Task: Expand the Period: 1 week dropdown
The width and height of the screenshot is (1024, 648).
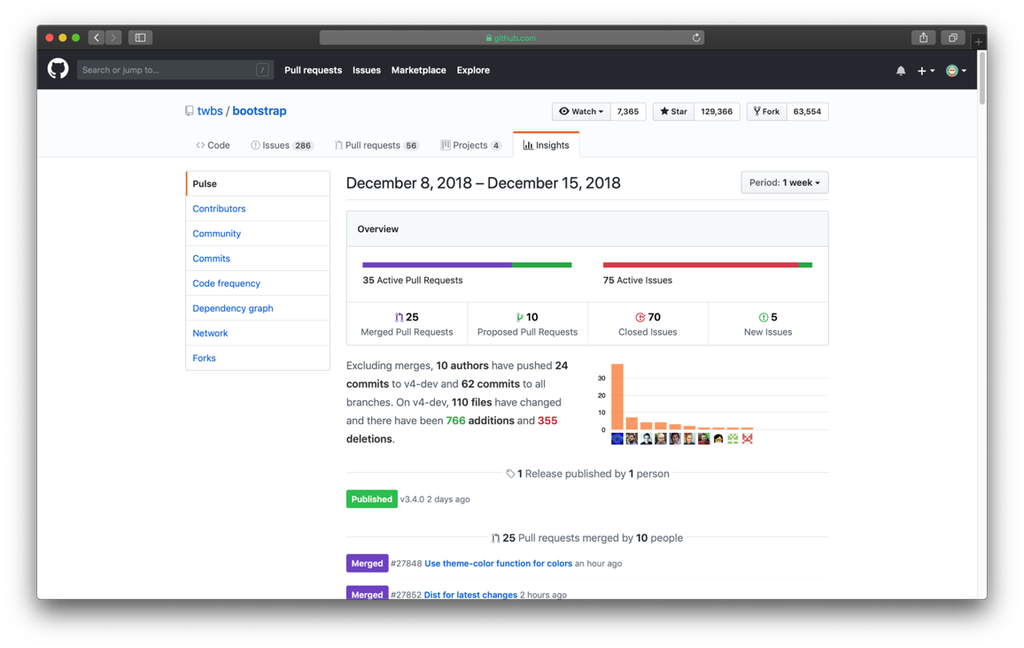Action: (784, 182)
